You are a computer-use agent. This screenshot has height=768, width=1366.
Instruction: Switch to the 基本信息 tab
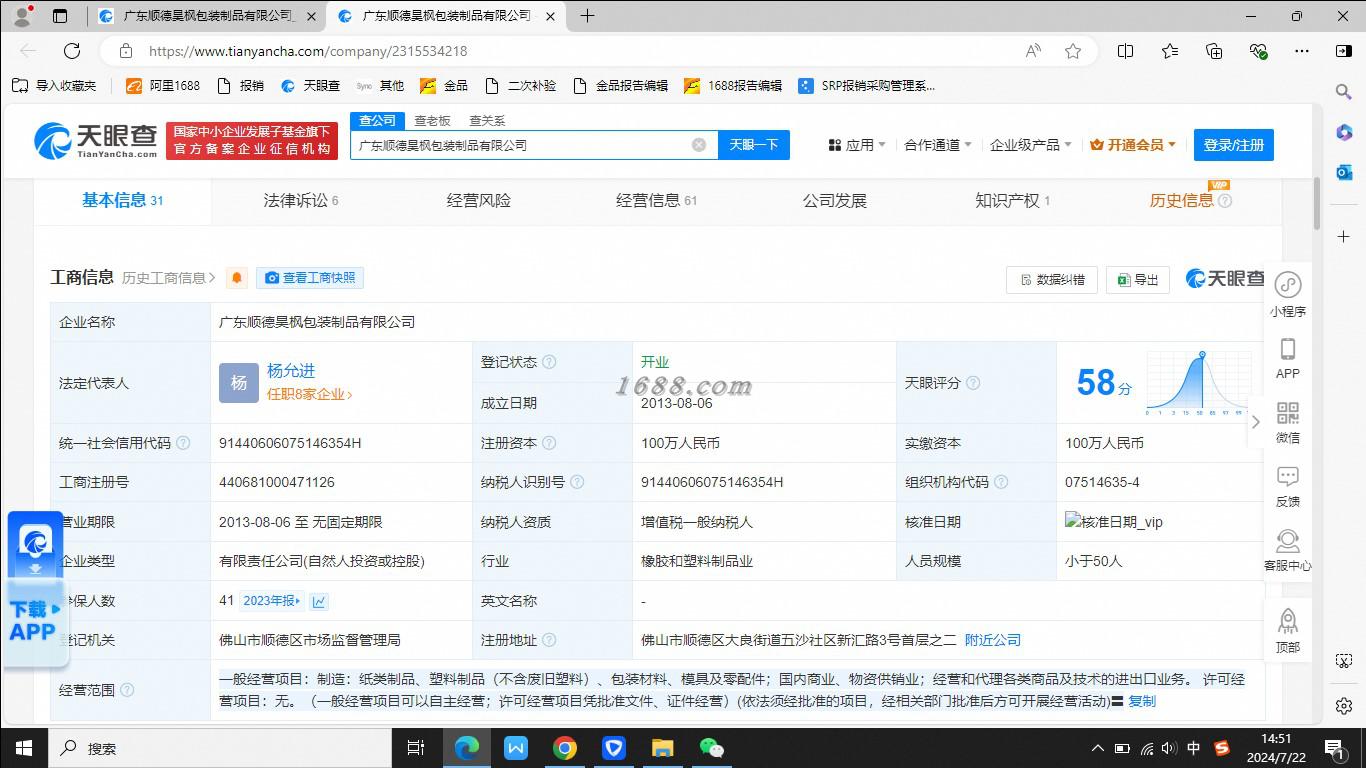tap(122, 200)
